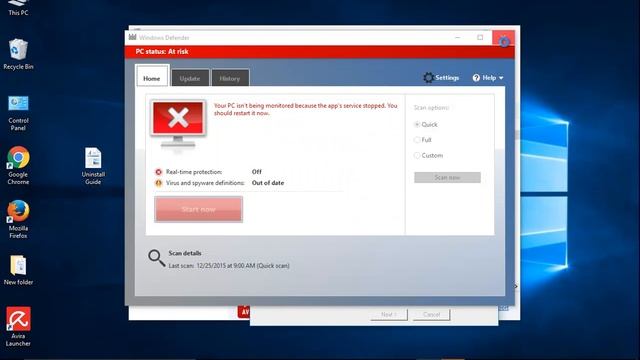Click the Help question mark icon

click(x=476, y=78)
